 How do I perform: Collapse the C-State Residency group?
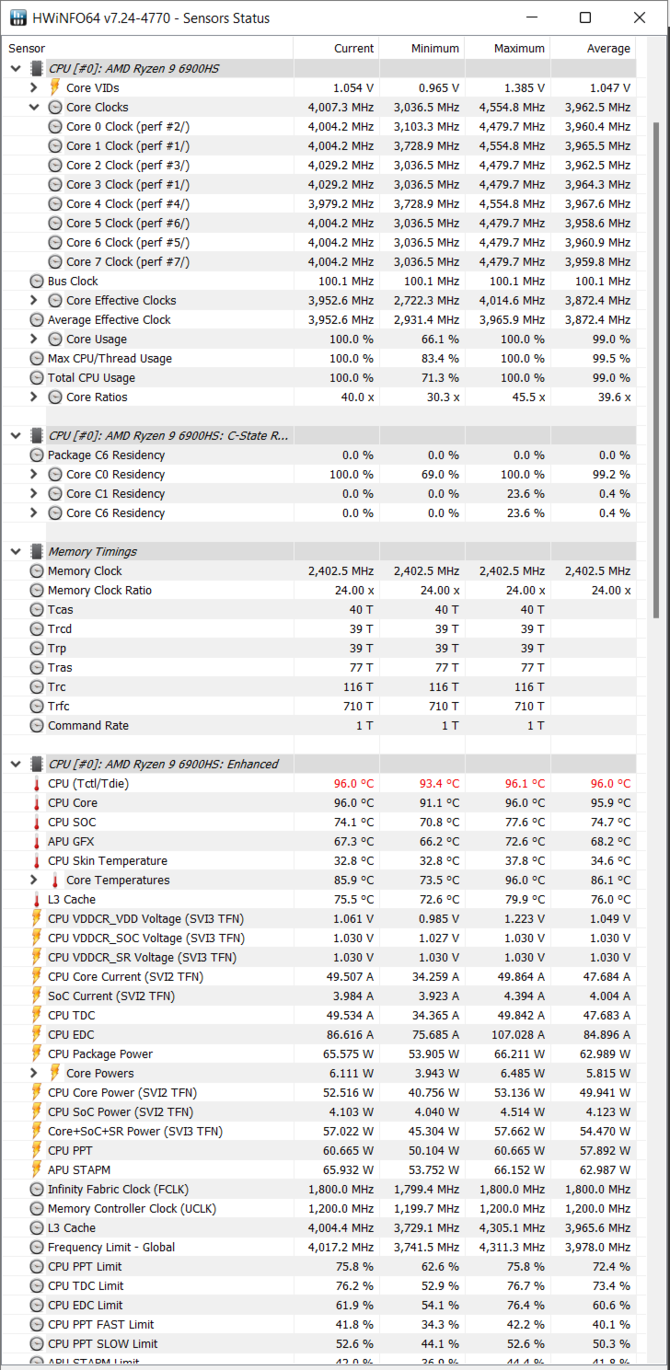pyautogui.click(x=15, y=435)
